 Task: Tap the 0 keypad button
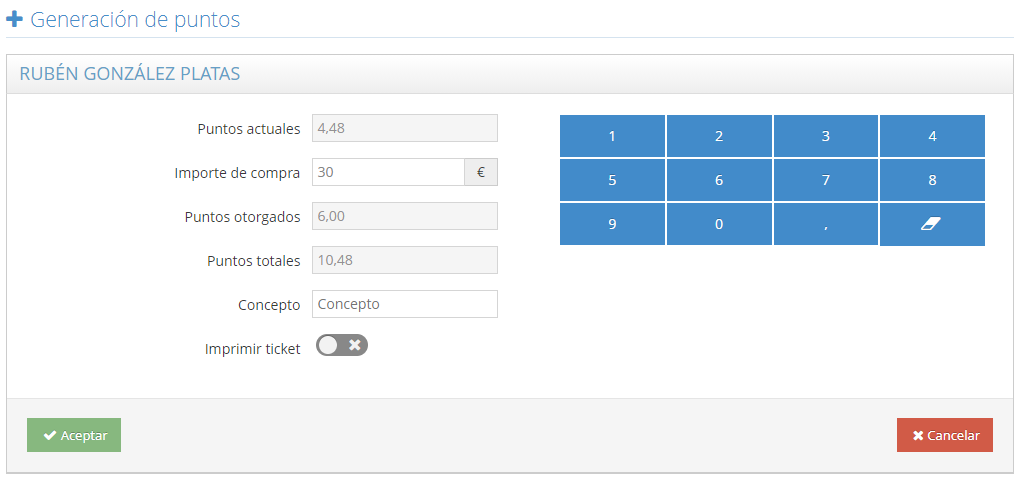[x=719, y=225]
